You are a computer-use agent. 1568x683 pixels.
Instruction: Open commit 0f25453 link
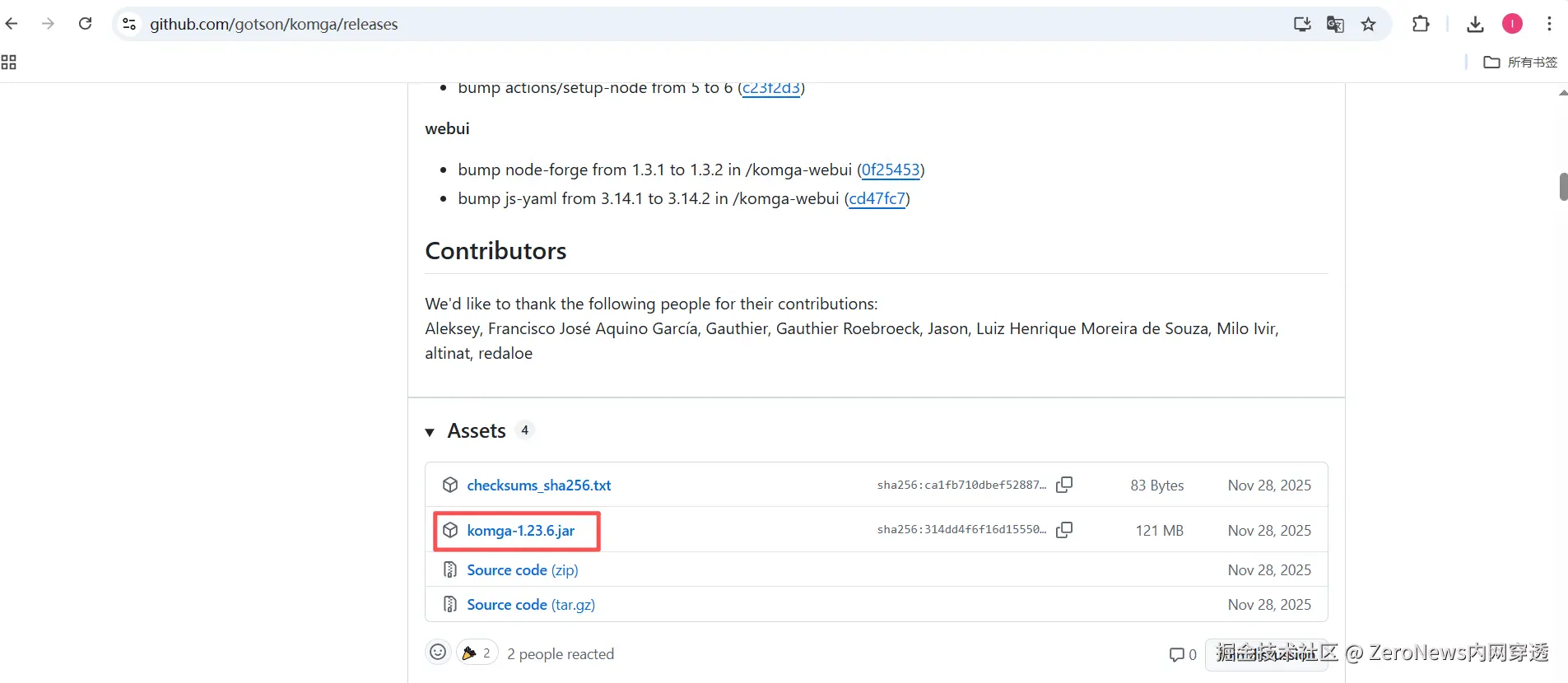pyautogui.click(x=891, y=170)
